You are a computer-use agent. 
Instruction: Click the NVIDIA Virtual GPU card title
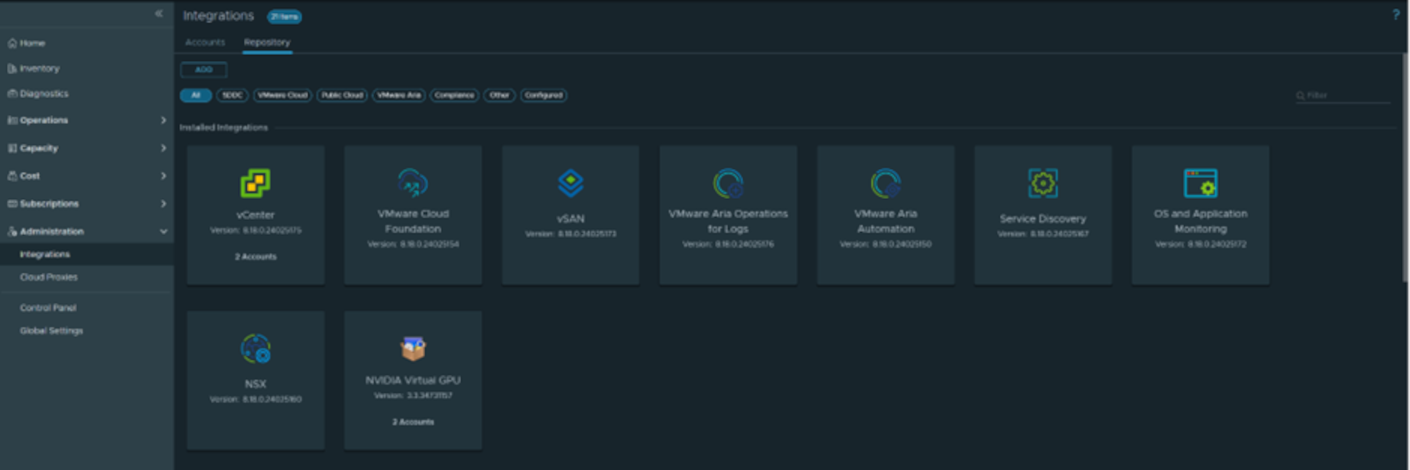tap(413, 380)
